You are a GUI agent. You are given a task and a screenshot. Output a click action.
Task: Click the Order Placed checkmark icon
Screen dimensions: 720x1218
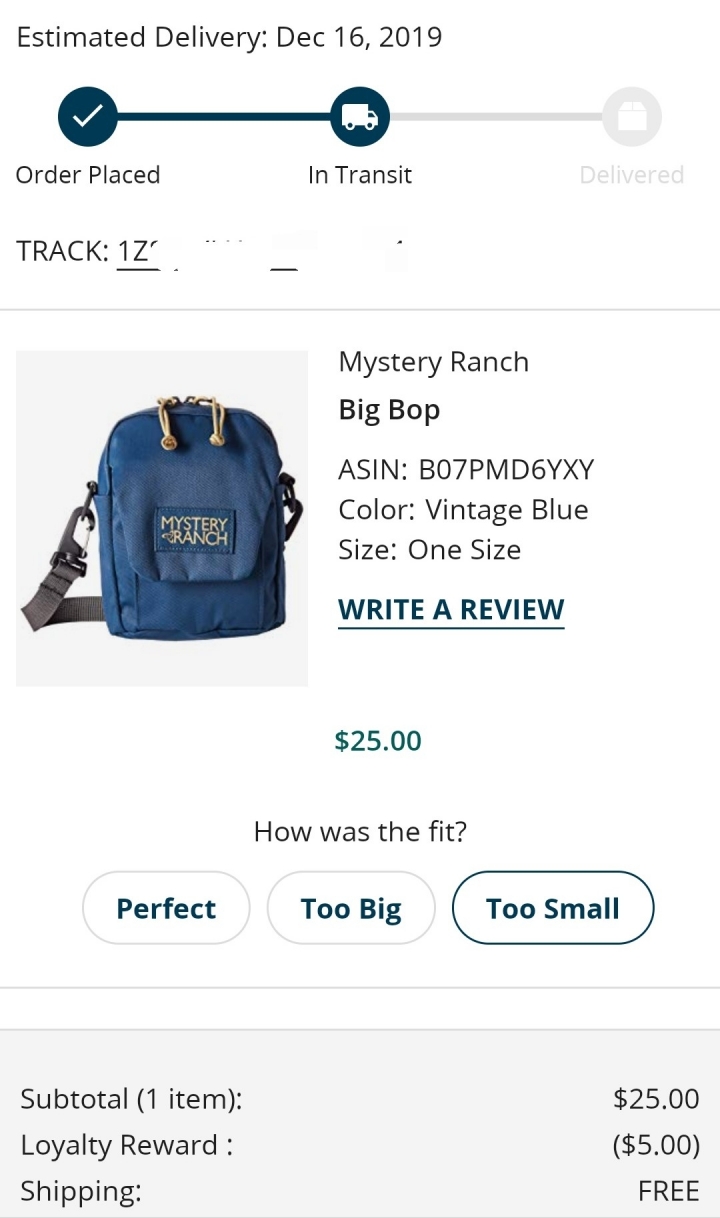click(88, 117)
